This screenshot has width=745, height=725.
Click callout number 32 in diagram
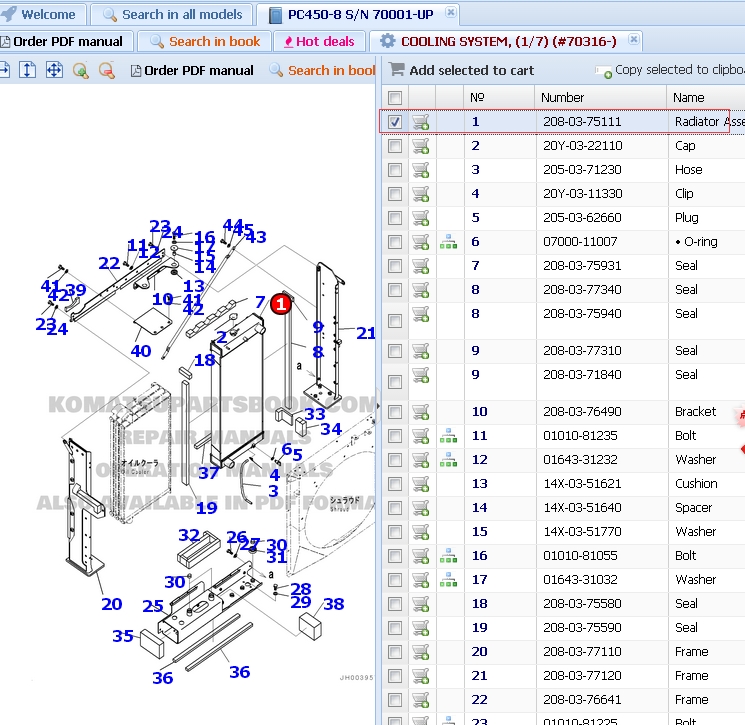coord(189,535)
